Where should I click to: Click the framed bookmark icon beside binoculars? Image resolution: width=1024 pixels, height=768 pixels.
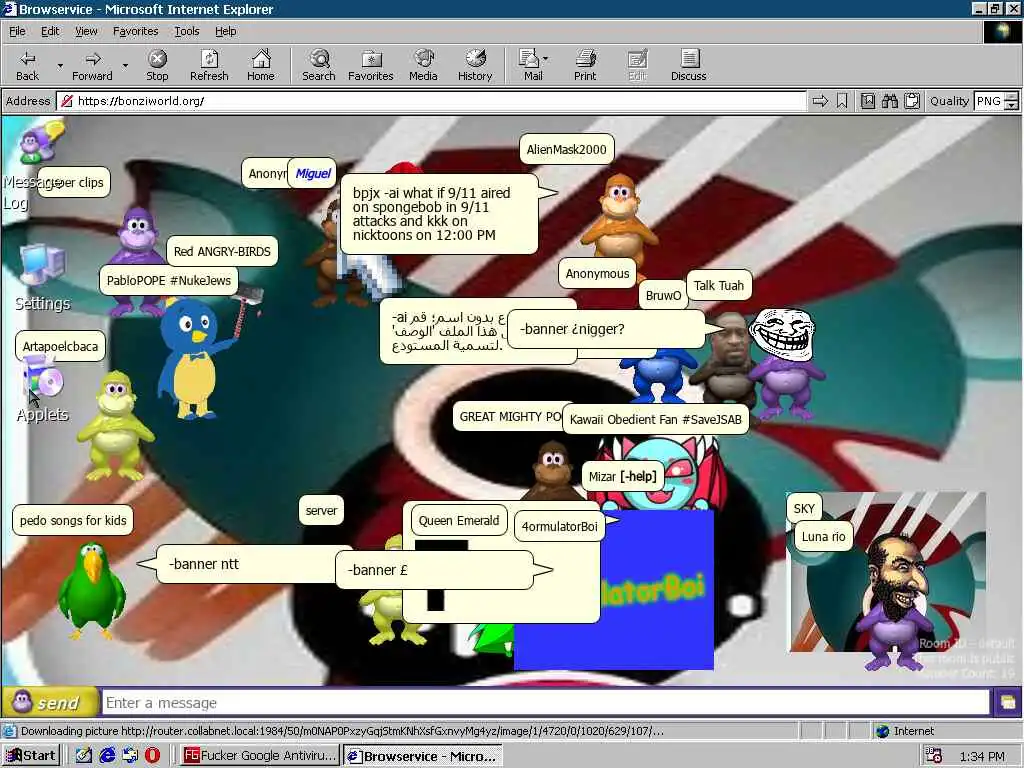tap(868, 101)
